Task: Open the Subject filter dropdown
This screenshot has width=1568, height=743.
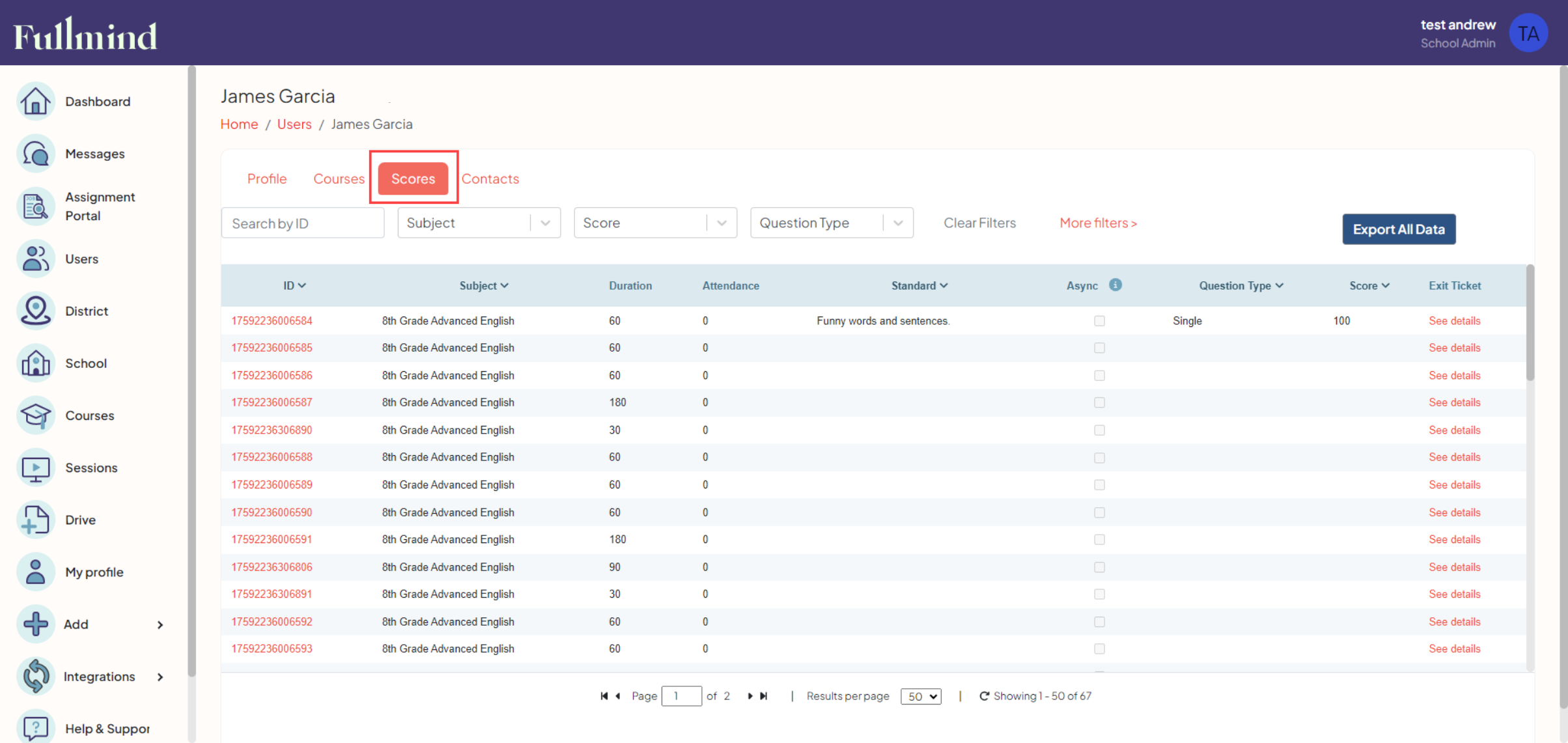Action: pyautogui.click(x=545, y=223)
